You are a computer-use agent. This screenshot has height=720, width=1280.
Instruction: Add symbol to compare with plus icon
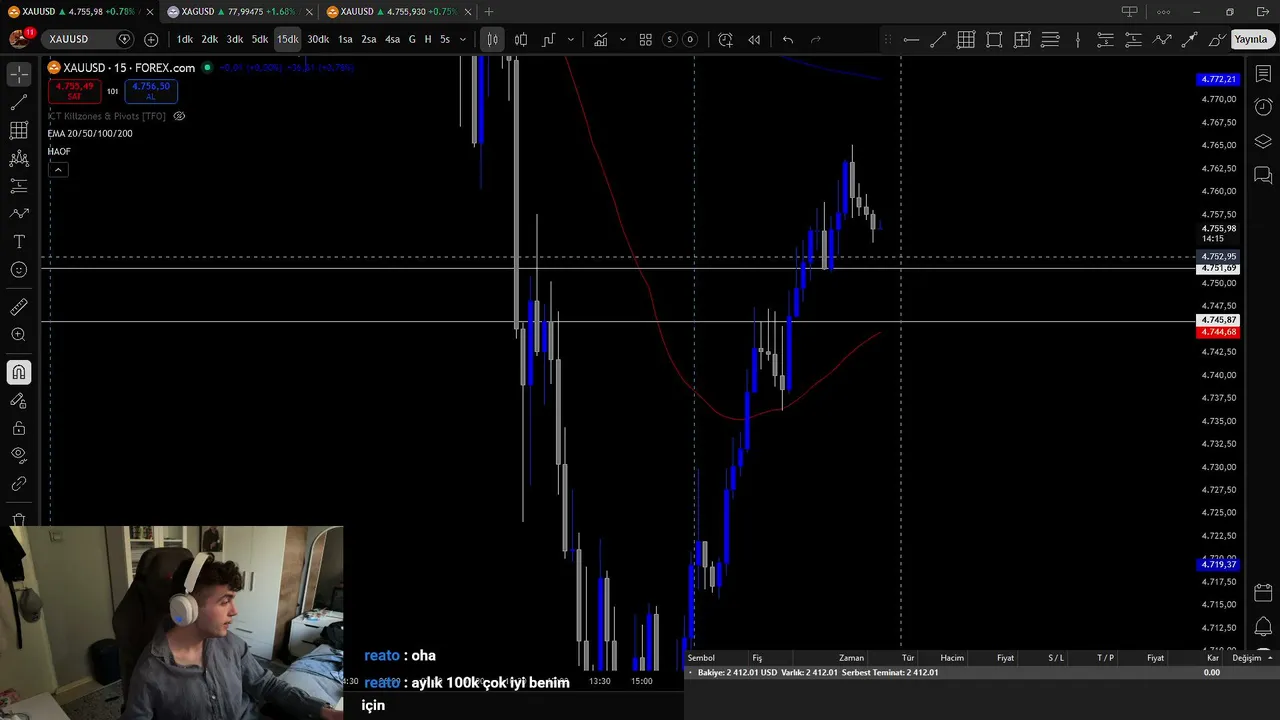[151, 39]
